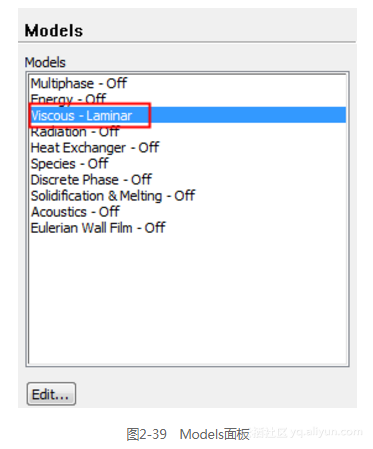Image resolution: width=373 pixels, height=449 pixels.
Task: Click the Models panel title heading
Action: click(54, 31)
